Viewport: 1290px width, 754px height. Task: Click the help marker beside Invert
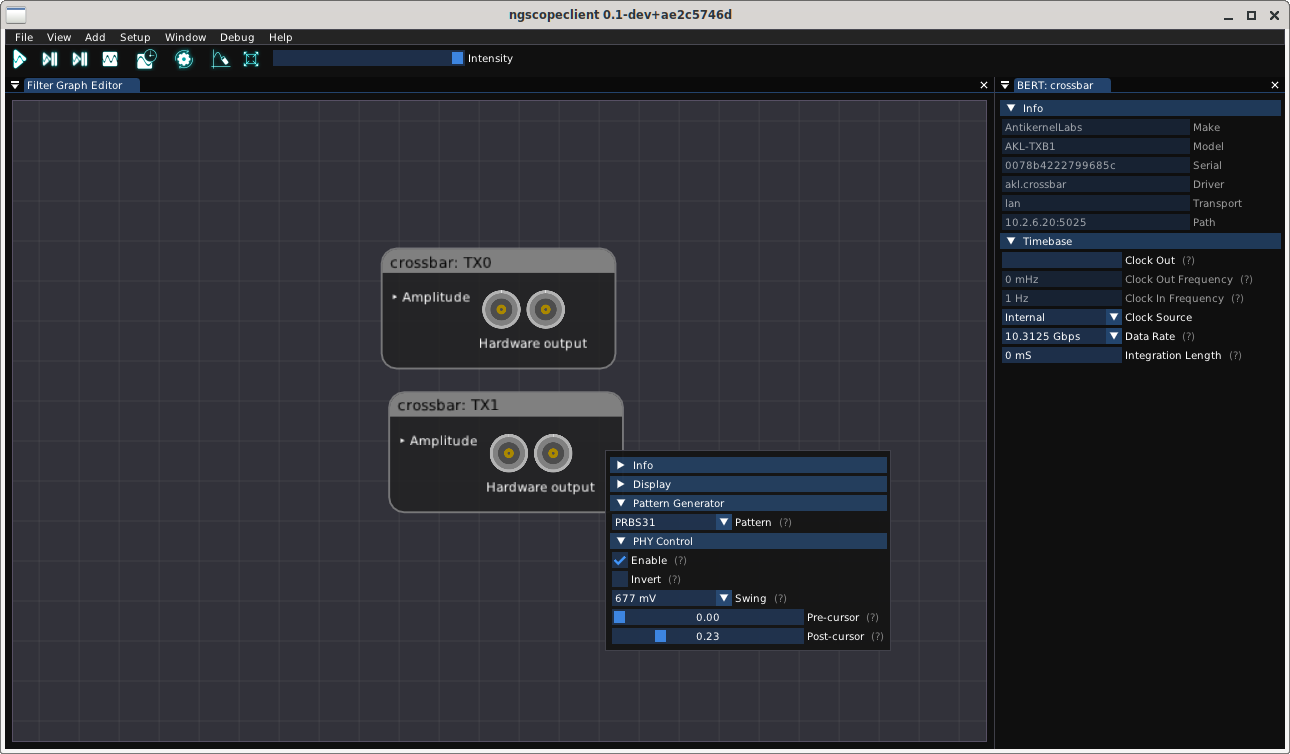(674, 579)
